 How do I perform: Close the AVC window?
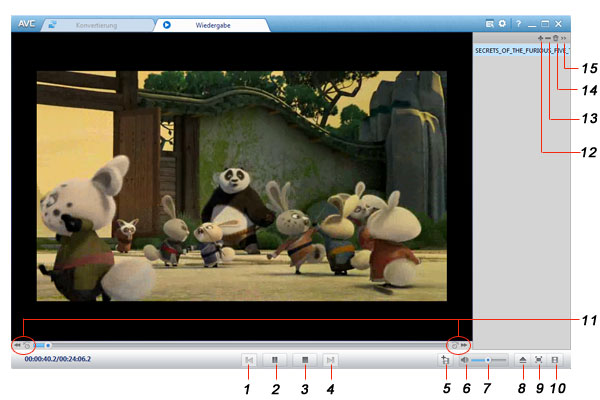coord(559,24)
